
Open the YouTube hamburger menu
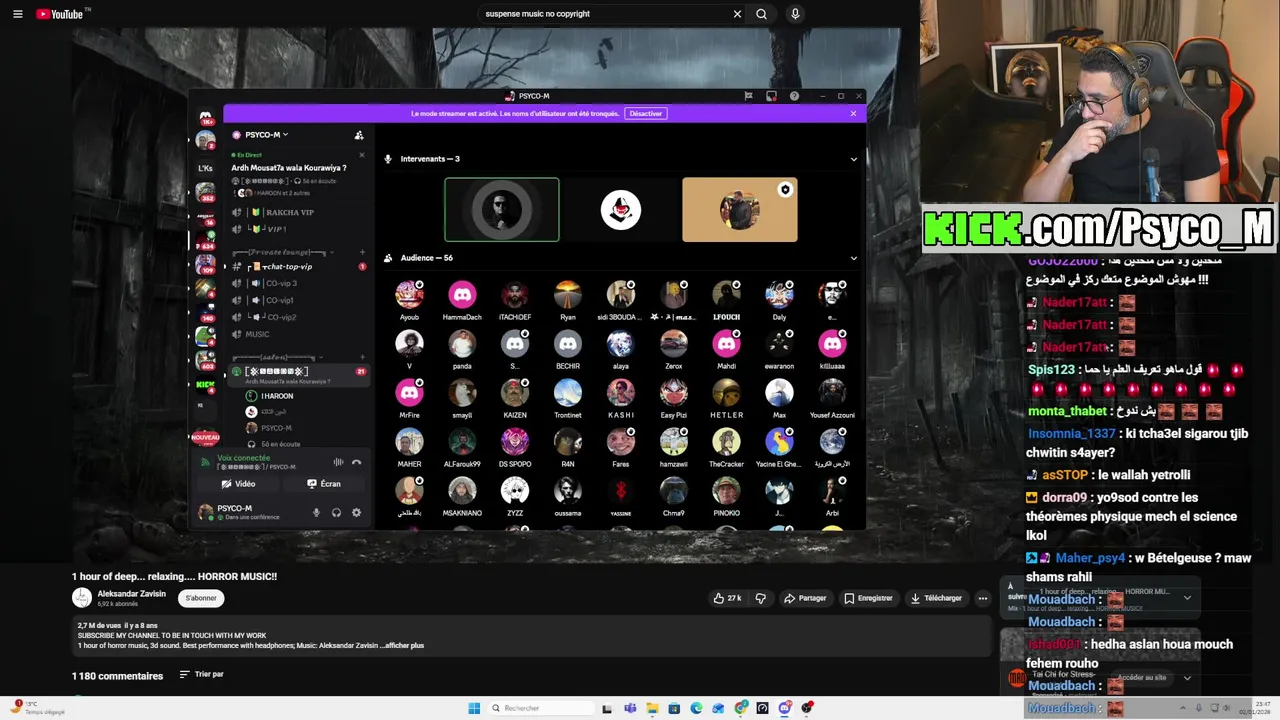[x=17, y=14]
